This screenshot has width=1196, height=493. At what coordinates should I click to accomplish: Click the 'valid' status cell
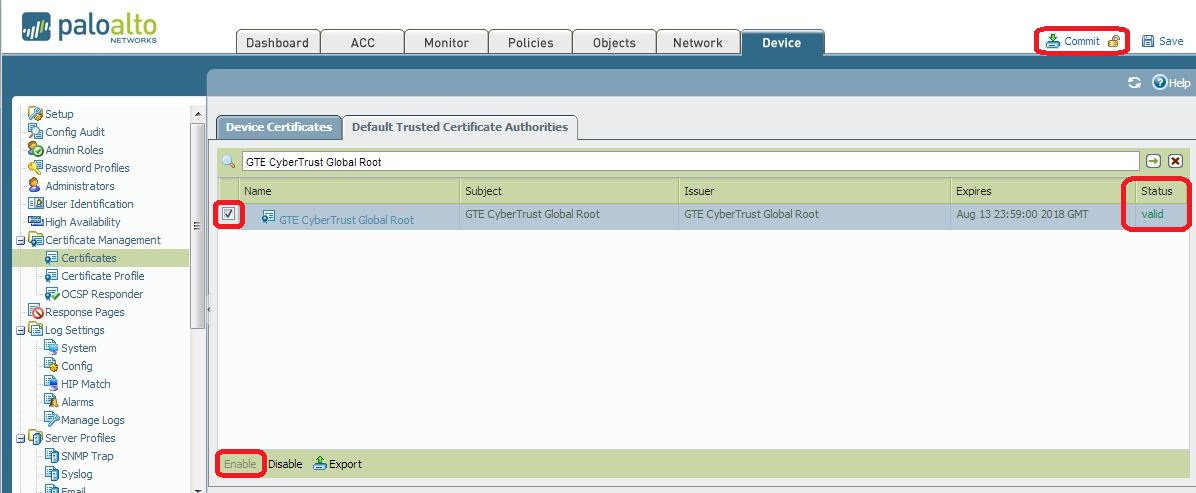[1153, 214]
